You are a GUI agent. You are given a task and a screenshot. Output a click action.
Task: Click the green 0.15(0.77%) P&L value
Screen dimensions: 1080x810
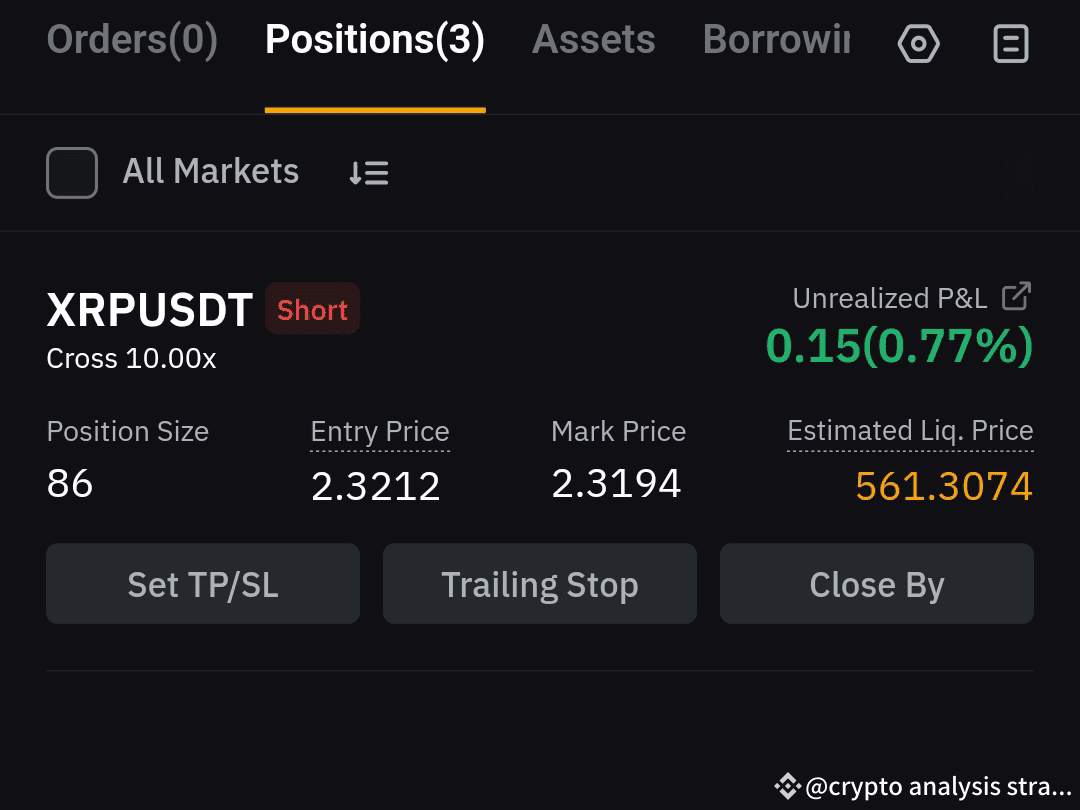pos(899,345)
